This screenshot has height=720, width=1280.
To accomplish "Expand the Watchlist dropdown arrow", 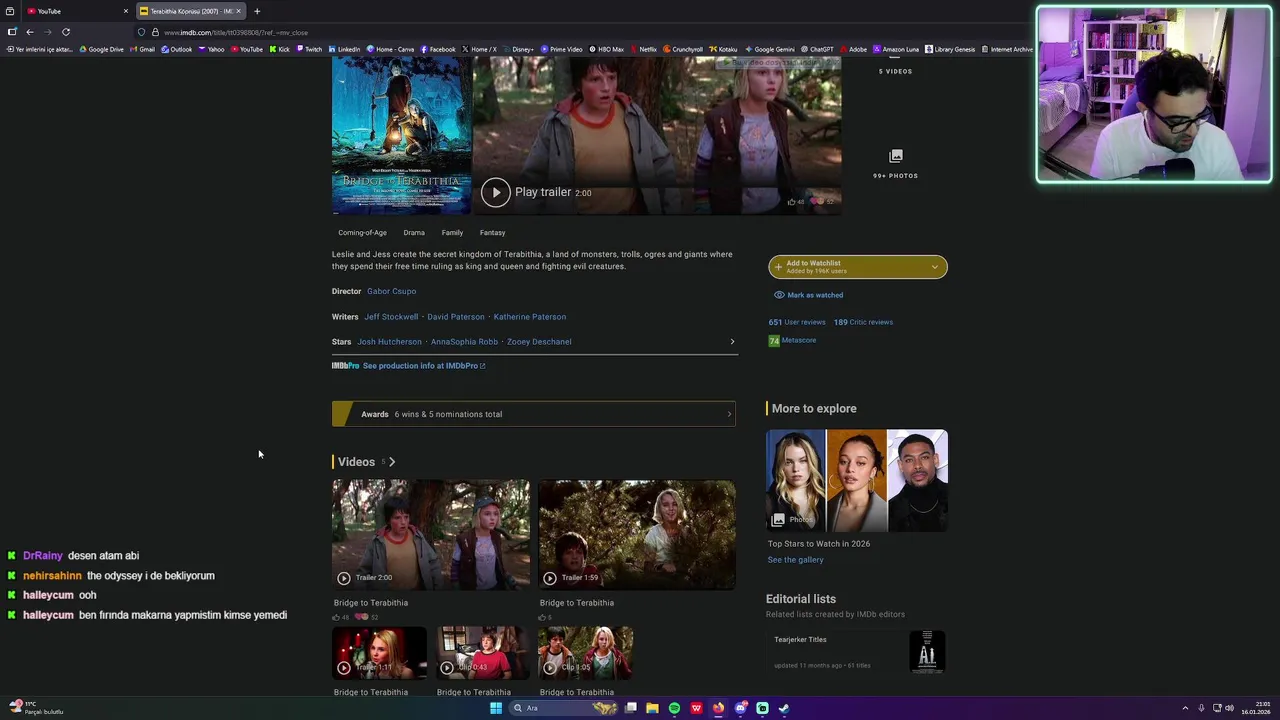I will pyautogui.click(x=935, y=267).
